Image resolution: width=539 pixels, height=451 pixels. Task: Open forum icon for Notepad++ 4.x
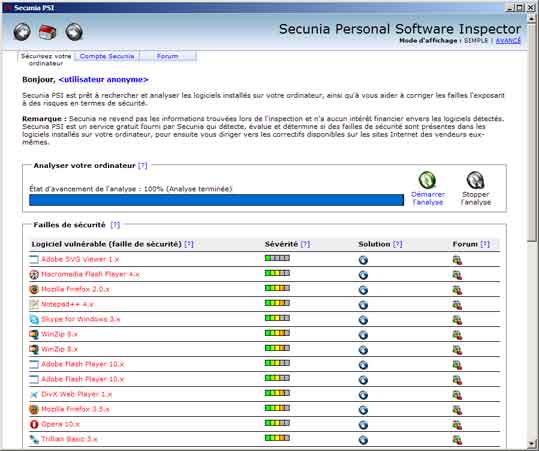457,305
